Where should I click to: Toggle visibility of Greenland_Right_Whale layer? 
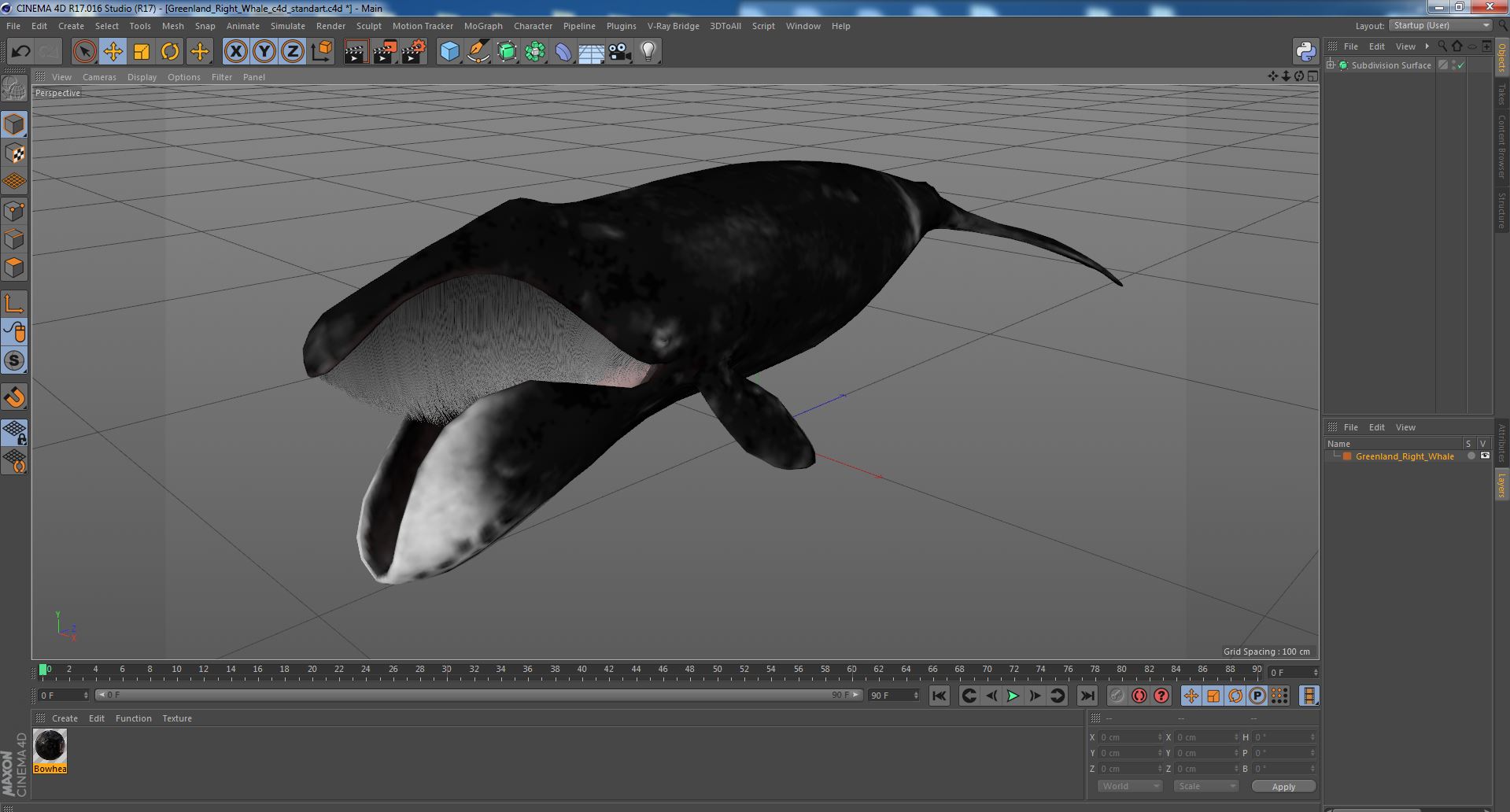coord(1485,456)
